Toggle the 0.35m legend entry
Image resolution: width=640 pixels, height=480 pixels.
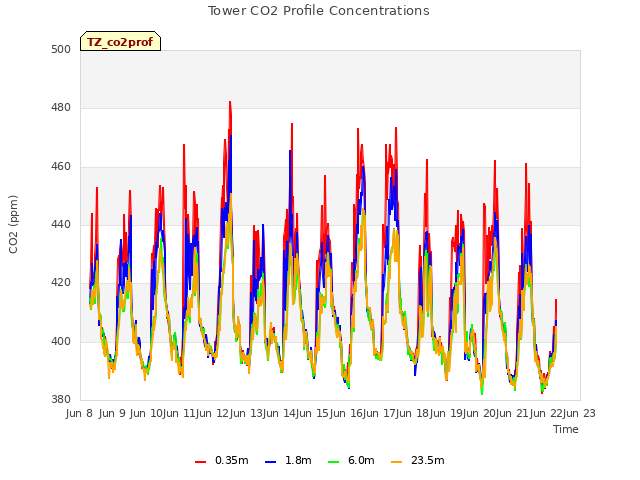222,460
